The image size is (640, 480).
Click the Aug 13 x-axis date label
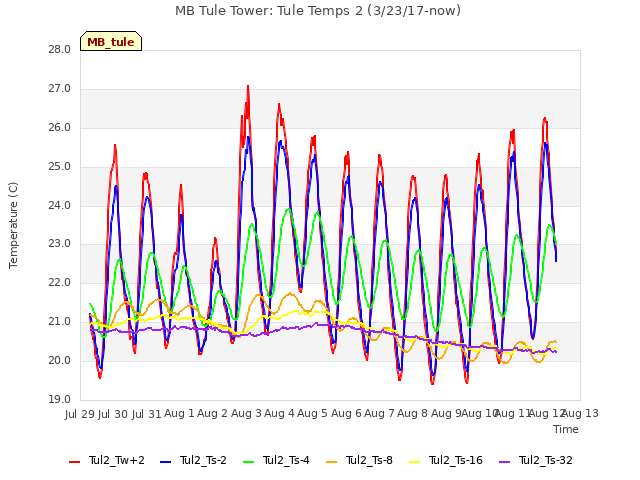pyautogui.click(x=580, y=413)
